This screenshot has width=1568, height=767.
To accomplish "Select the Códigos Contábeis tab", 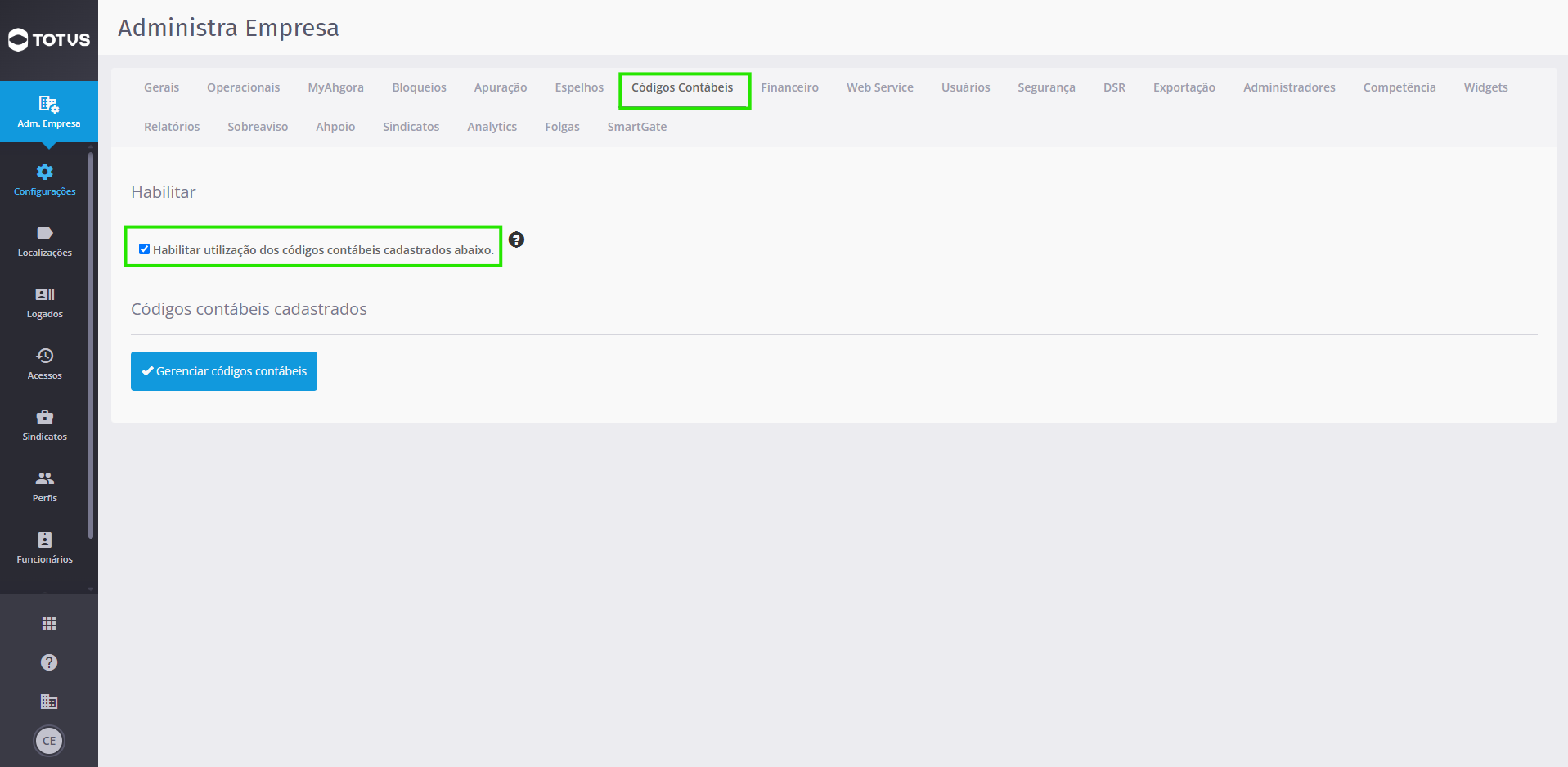I will 682,87.
